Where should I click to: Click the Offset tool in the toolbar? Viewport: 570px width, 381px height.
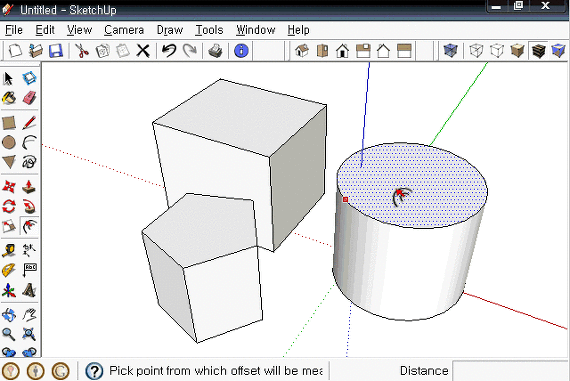click(x=29, y=226)
